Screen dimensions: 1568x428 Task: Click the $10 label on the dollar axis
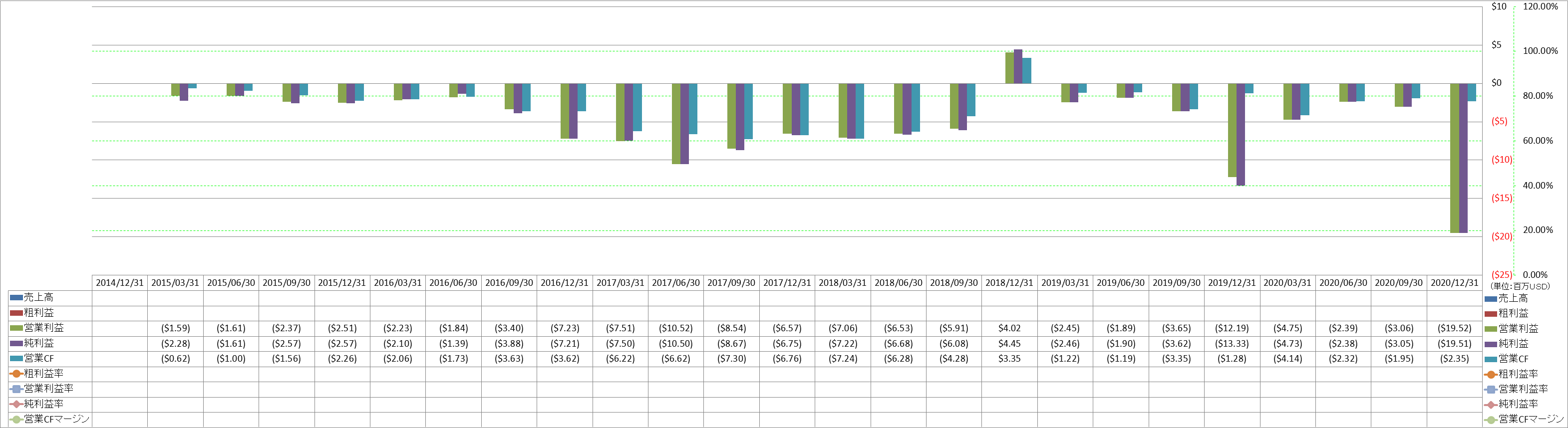pos(1499,6)
